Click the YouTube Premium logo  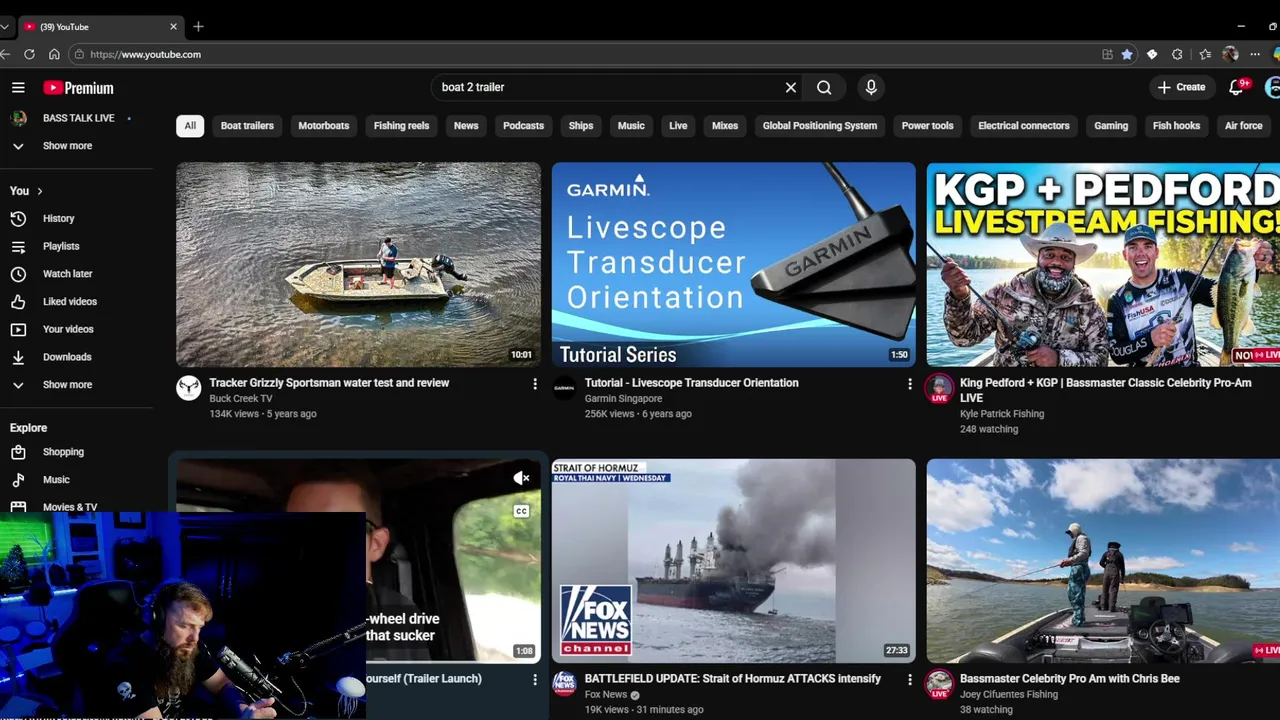click(x=78, y=88)
